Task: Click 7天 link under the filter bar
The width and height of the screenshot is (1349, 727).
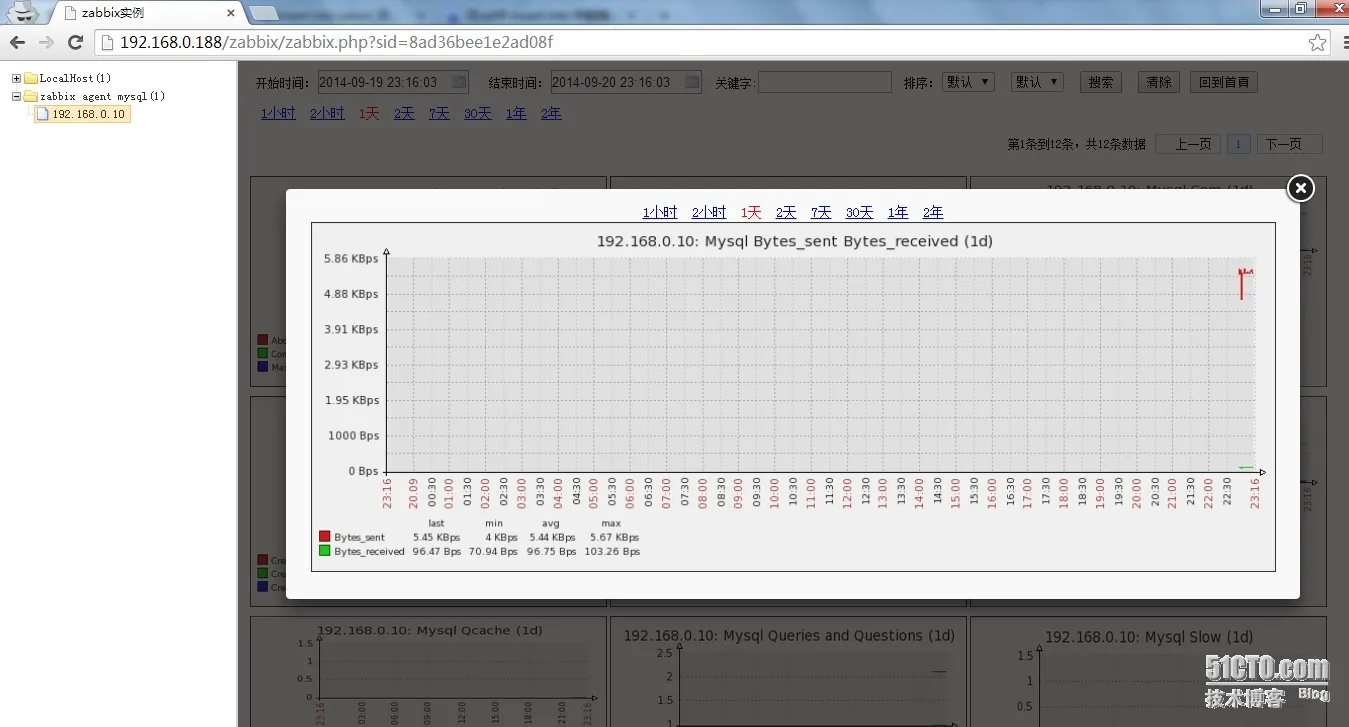Action: [x=439, y=113]
